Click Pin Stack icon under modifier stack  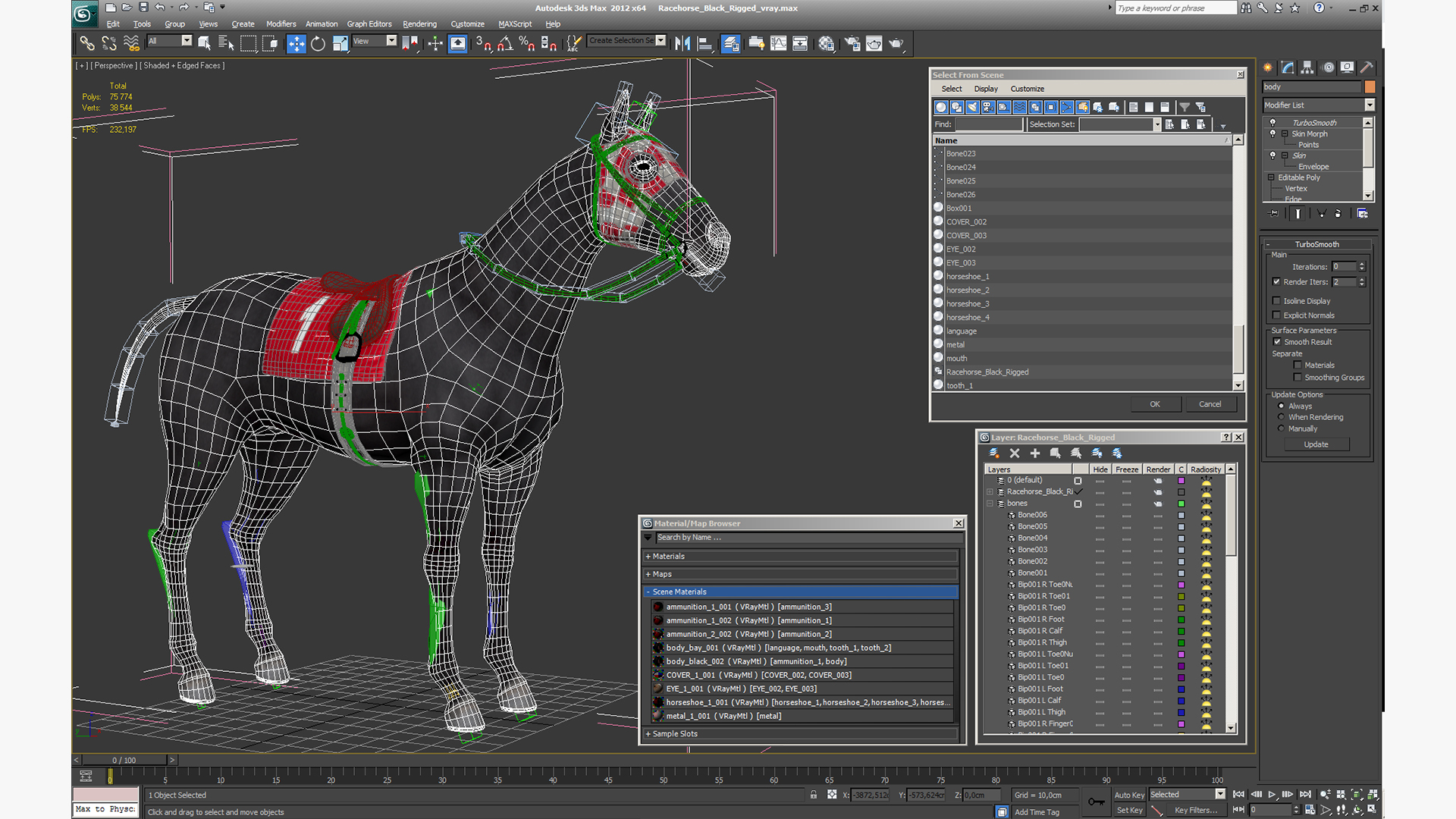click(x=1274, y=214)
